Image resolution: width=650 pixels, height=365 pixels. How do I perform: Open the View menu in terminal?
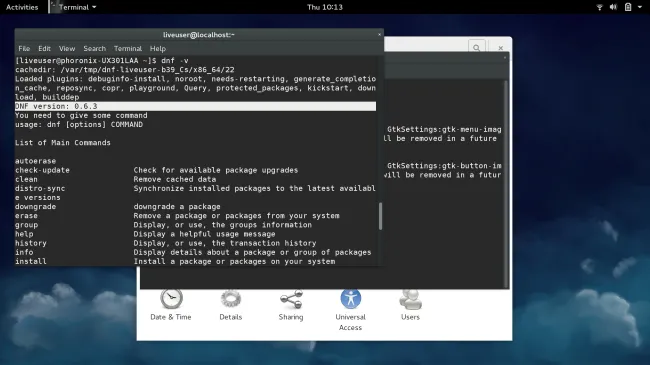67,49
